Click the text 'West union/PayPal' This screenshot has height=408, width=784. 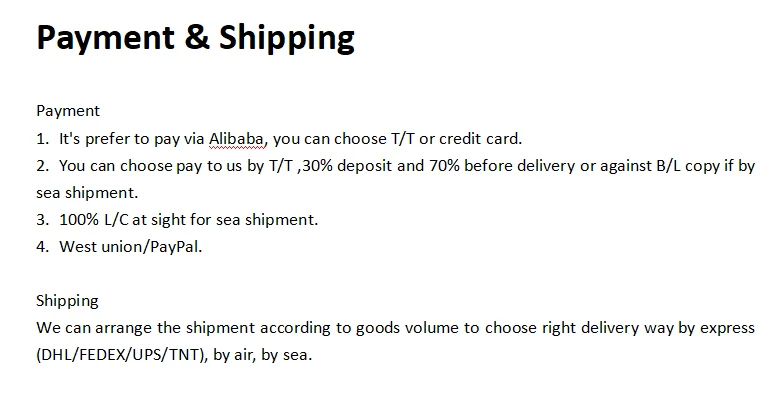point(130,246)
